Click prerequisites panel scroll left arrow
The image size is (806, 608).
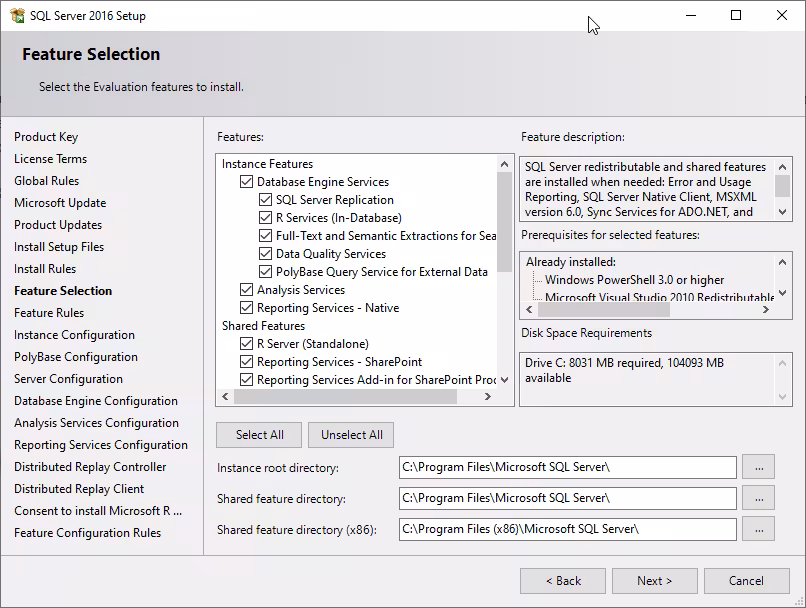click(x=529, y=309)
